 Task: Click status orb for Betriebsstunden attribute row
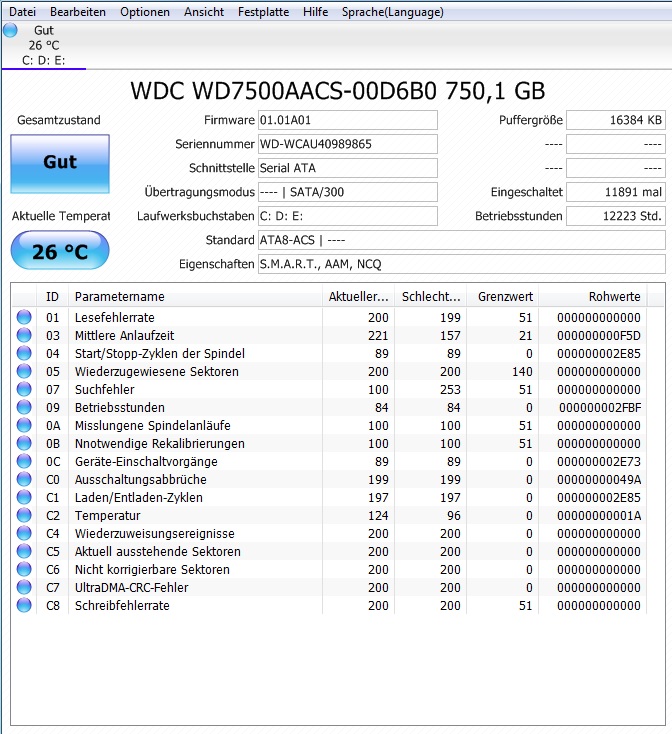24,407
